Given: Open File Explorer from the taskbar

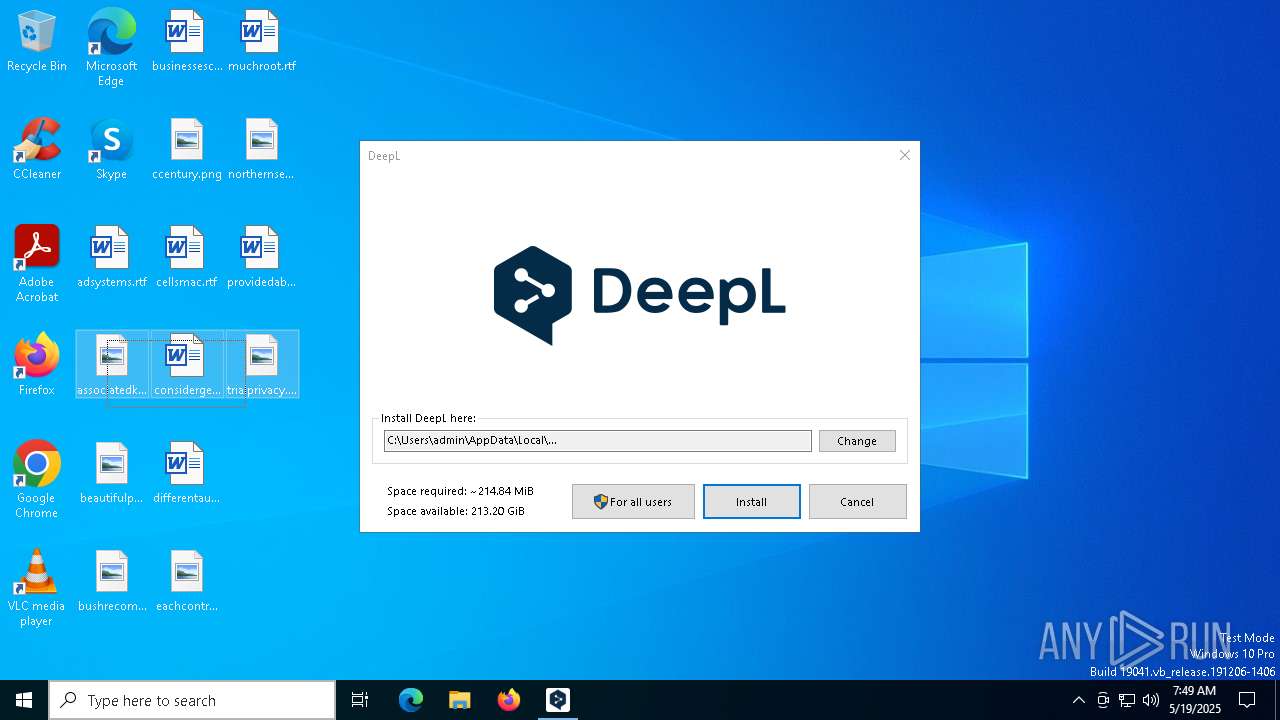Looking at the screenshot, I should pos(459,700).
